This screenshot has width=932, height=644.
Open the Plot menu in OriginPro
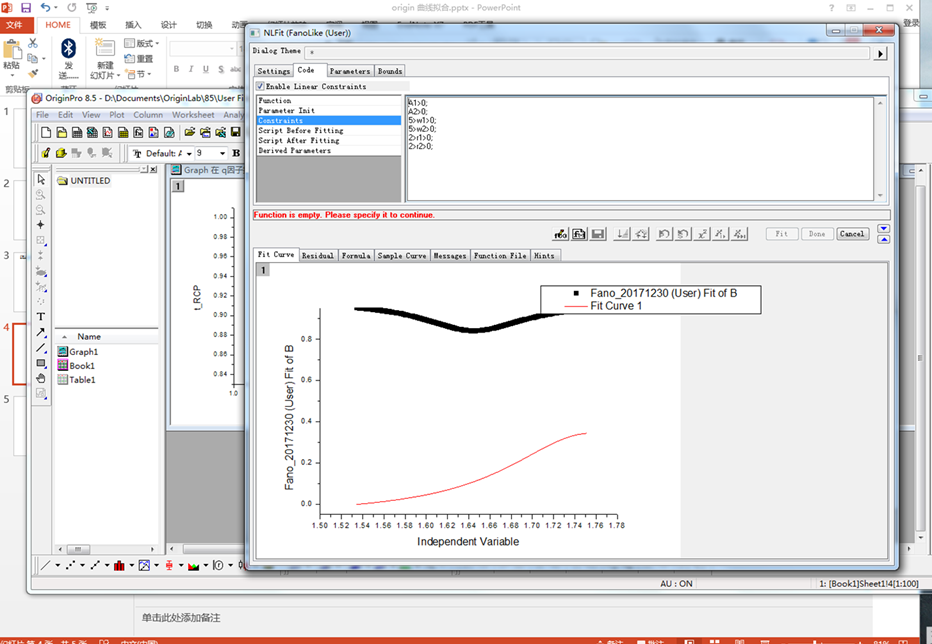pyautogui.click(x=116, y=115)
